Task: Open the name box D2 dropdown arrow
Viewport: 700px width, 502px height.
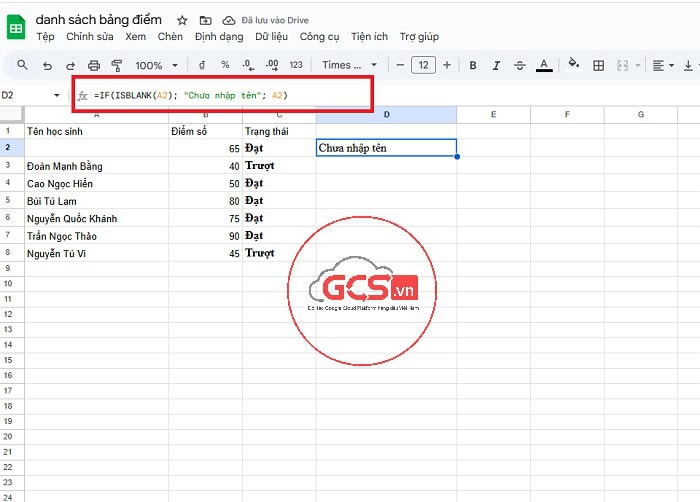Action: pos(56,95)
